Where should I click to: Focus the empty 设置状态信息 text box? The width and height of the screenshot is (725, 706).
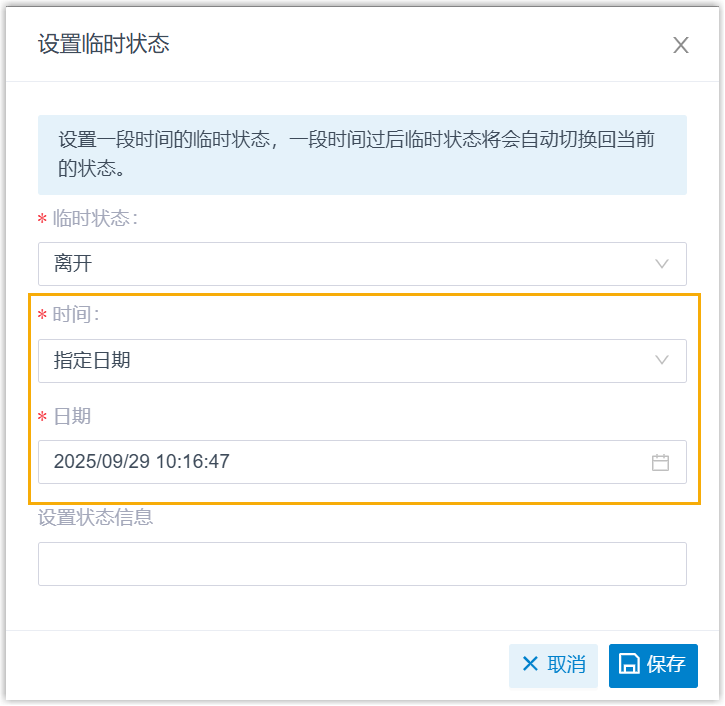pyautogui.click(x=362, y=564)
